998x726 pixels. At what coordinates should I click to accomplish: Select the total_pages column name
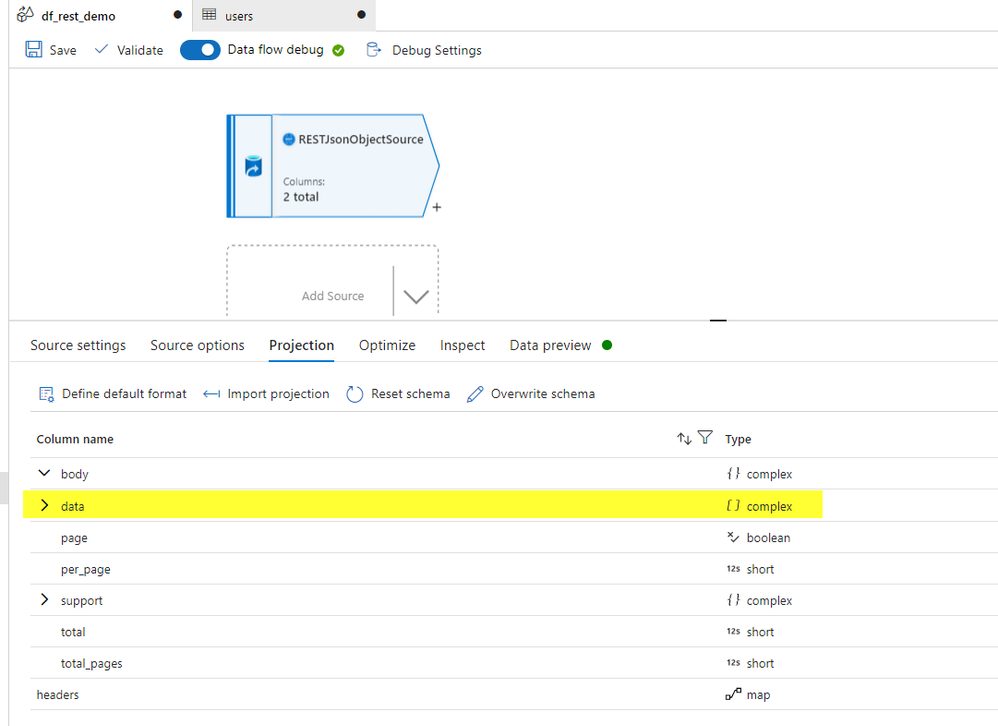click(91, 664)
